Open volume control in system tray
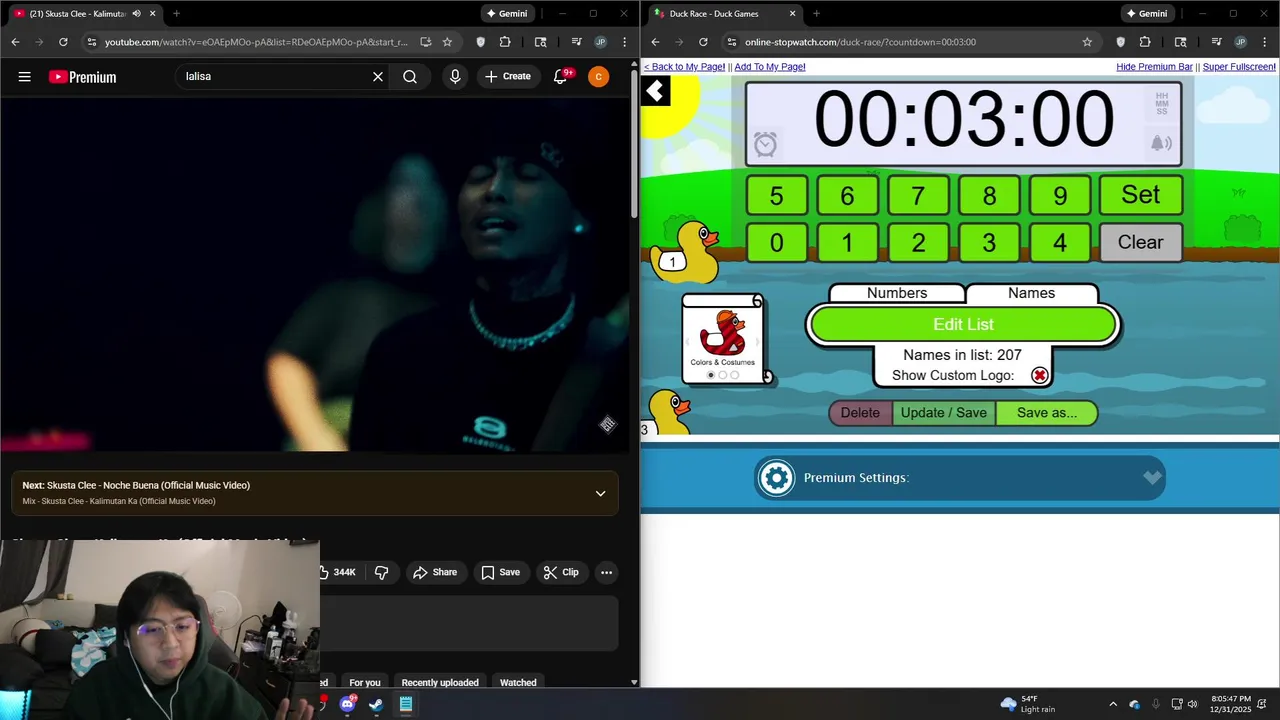 pos(1192,704)
